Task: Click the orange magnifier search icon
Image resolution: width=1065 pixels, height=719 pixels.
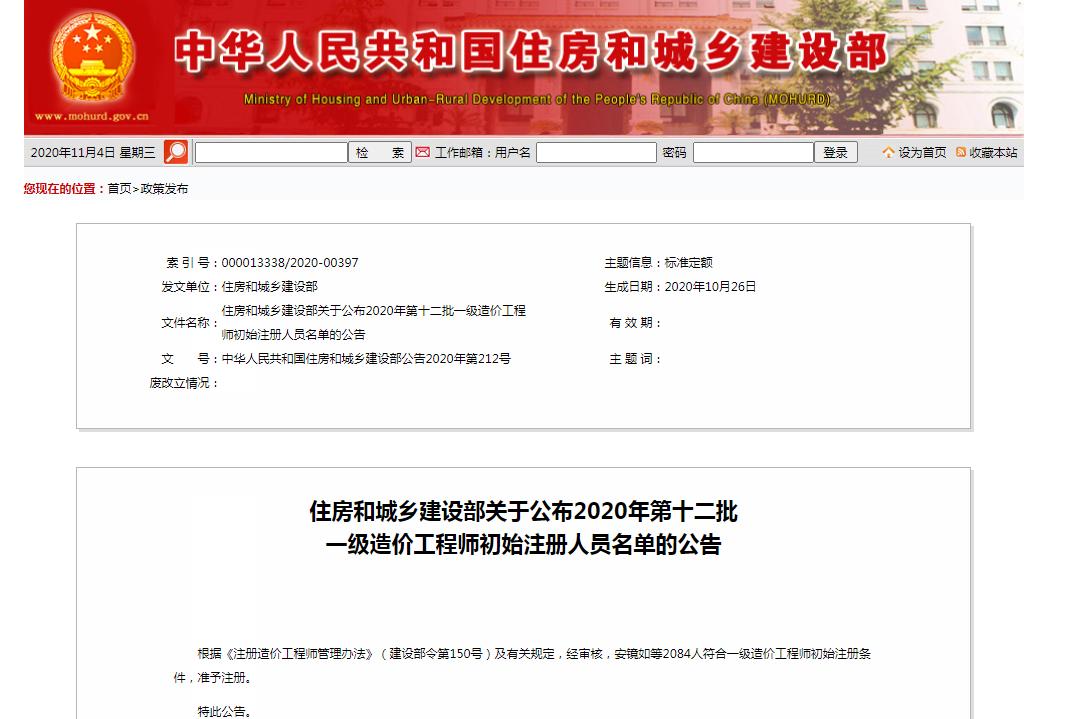Action: tap(176, 152)
